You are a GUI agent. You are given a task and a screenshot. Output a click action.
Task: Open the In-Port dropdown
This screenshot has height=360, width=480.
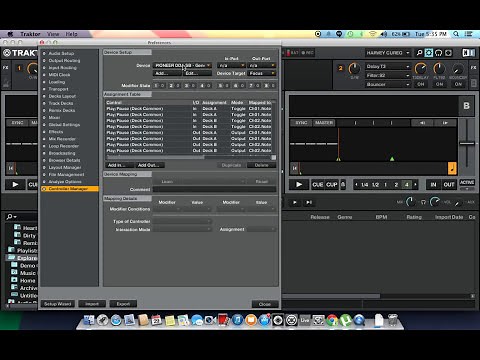(x=231, y=65)
